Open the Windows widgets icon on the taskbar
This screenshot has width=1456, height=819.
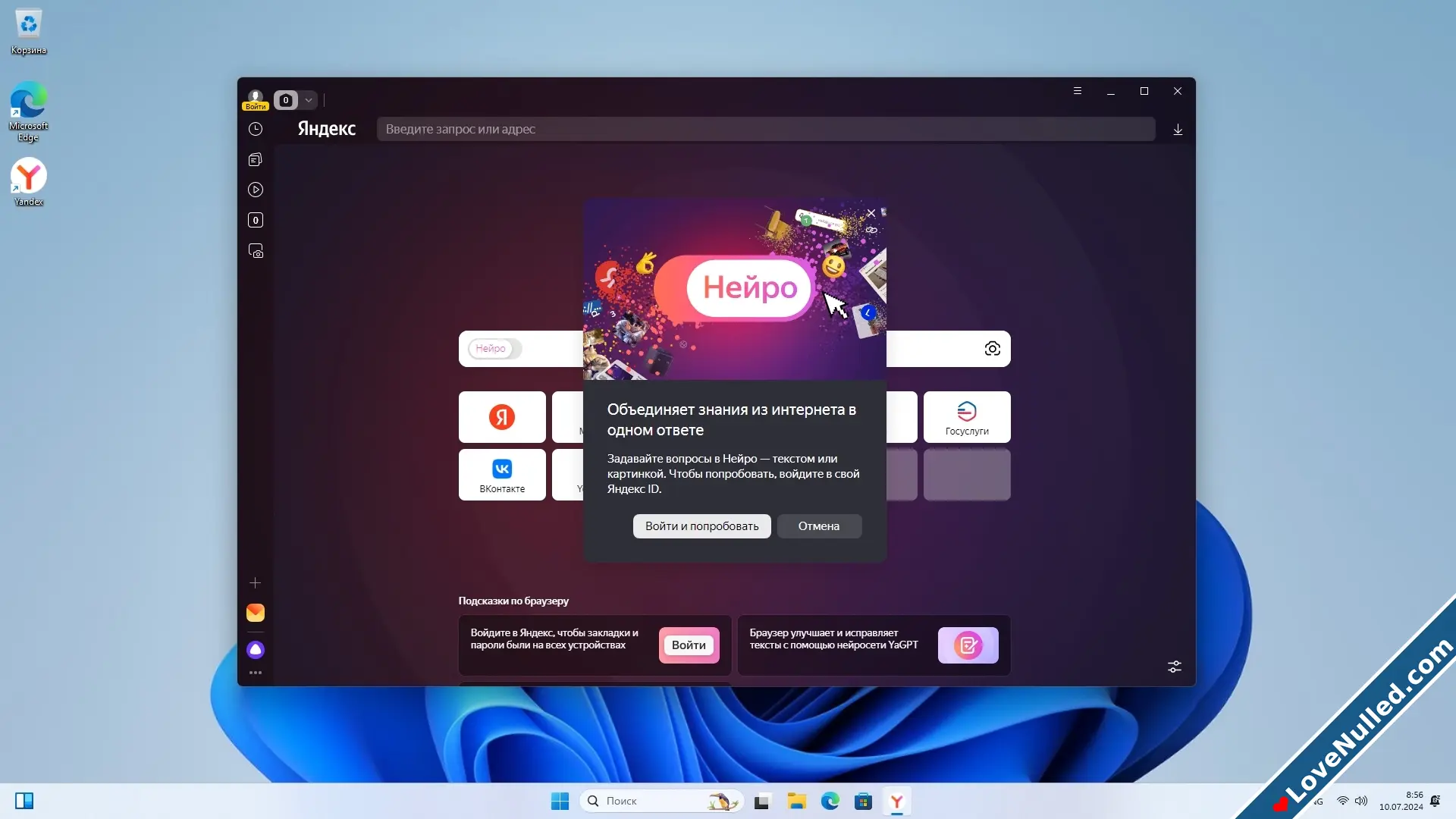coord(24,801)
